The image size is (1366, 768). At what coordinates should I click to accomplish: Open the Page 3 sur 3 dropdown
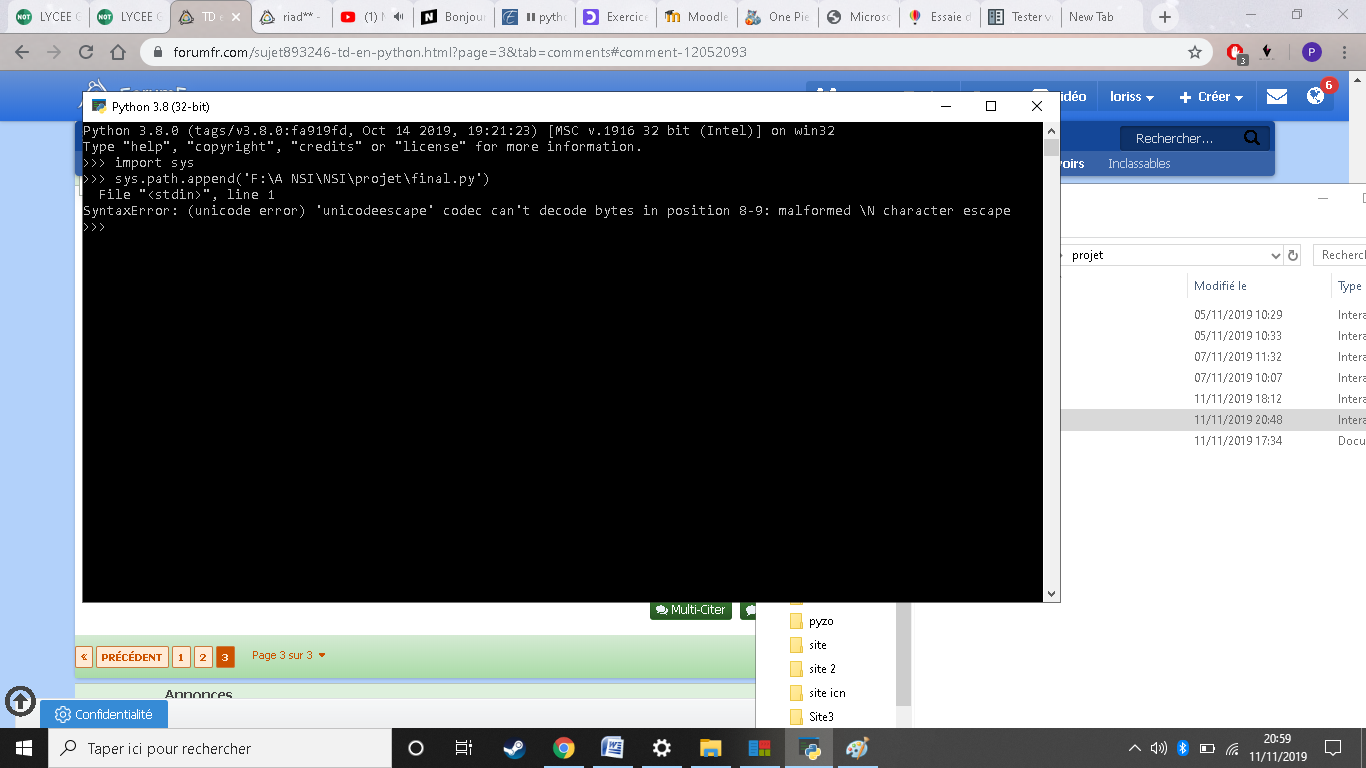[x=289, y=655]
